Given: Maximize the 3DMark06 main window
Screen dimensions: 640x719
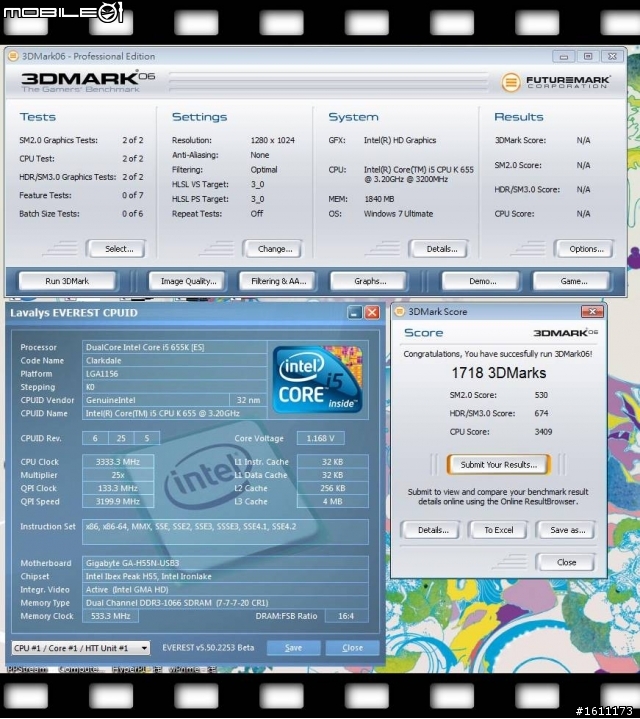Looking at the screenshot, I should [588, 57].
